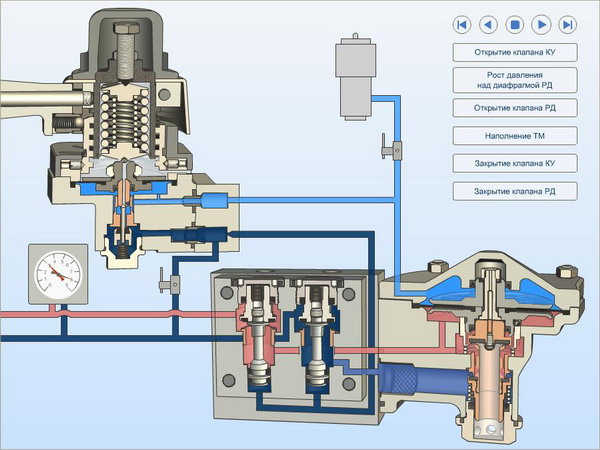Image resolution: width=600 pixels, height=450 pixels.
Task: Play the animation forward
Action: (x=541, y=25)
